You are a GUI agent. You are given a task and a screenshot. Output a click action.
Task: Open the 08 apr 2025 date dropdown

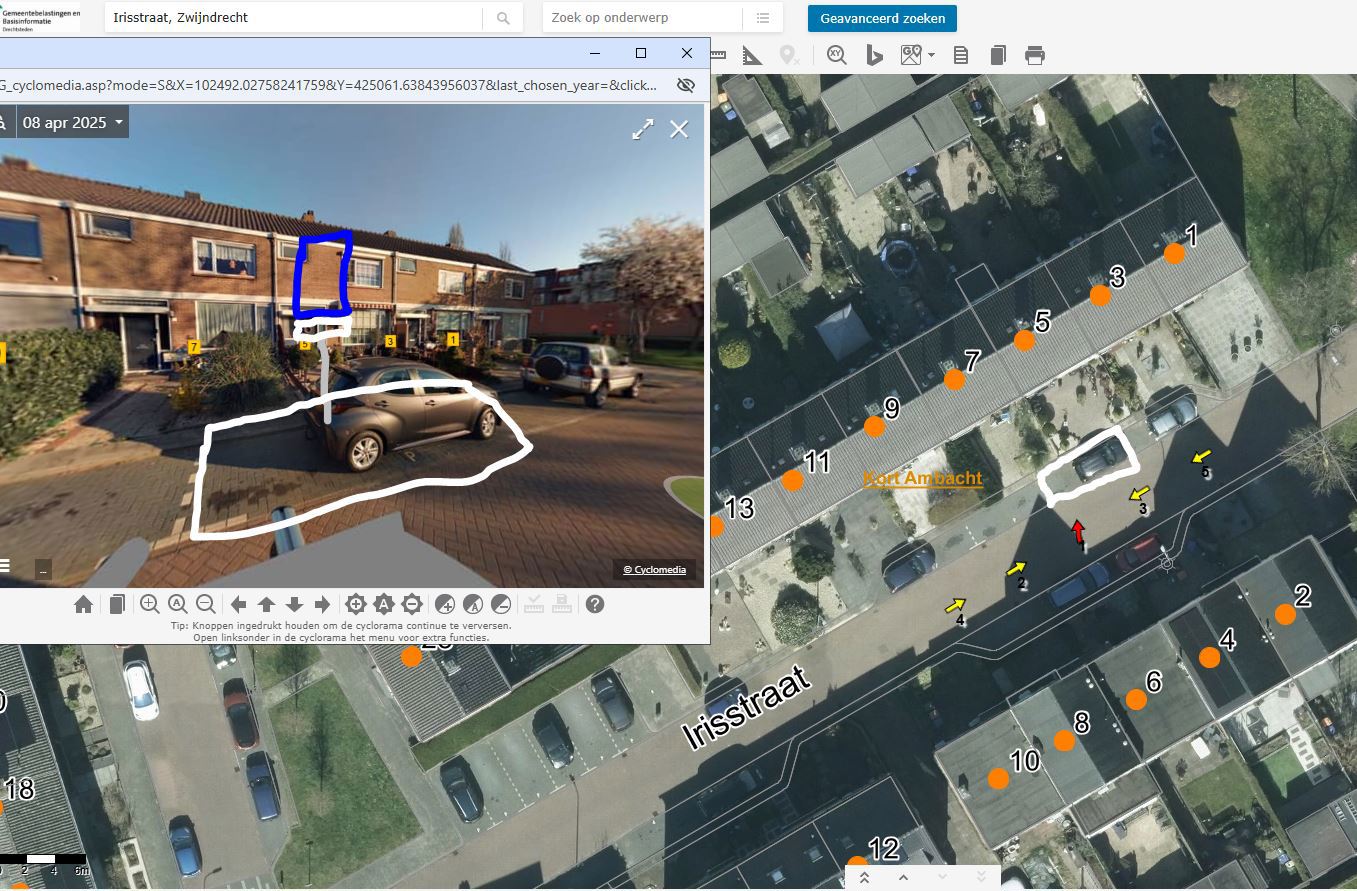coord(74,123)
